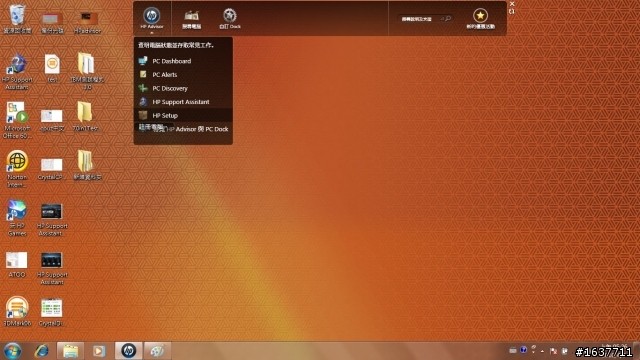Select the IBM folder on the desktop
This screenshot has height=360, width=640.
click(87, 71)
